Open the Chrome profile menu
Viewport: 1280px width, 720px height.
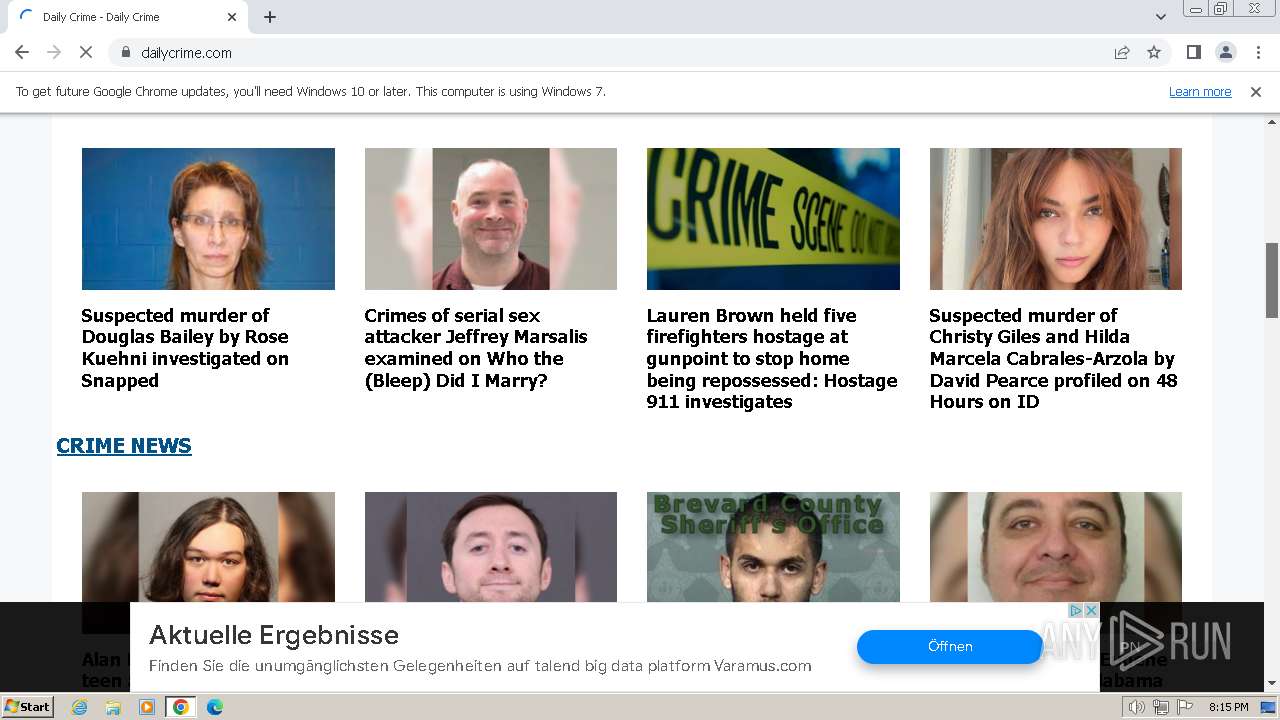pyautogui.click(x=1225, y=52)
